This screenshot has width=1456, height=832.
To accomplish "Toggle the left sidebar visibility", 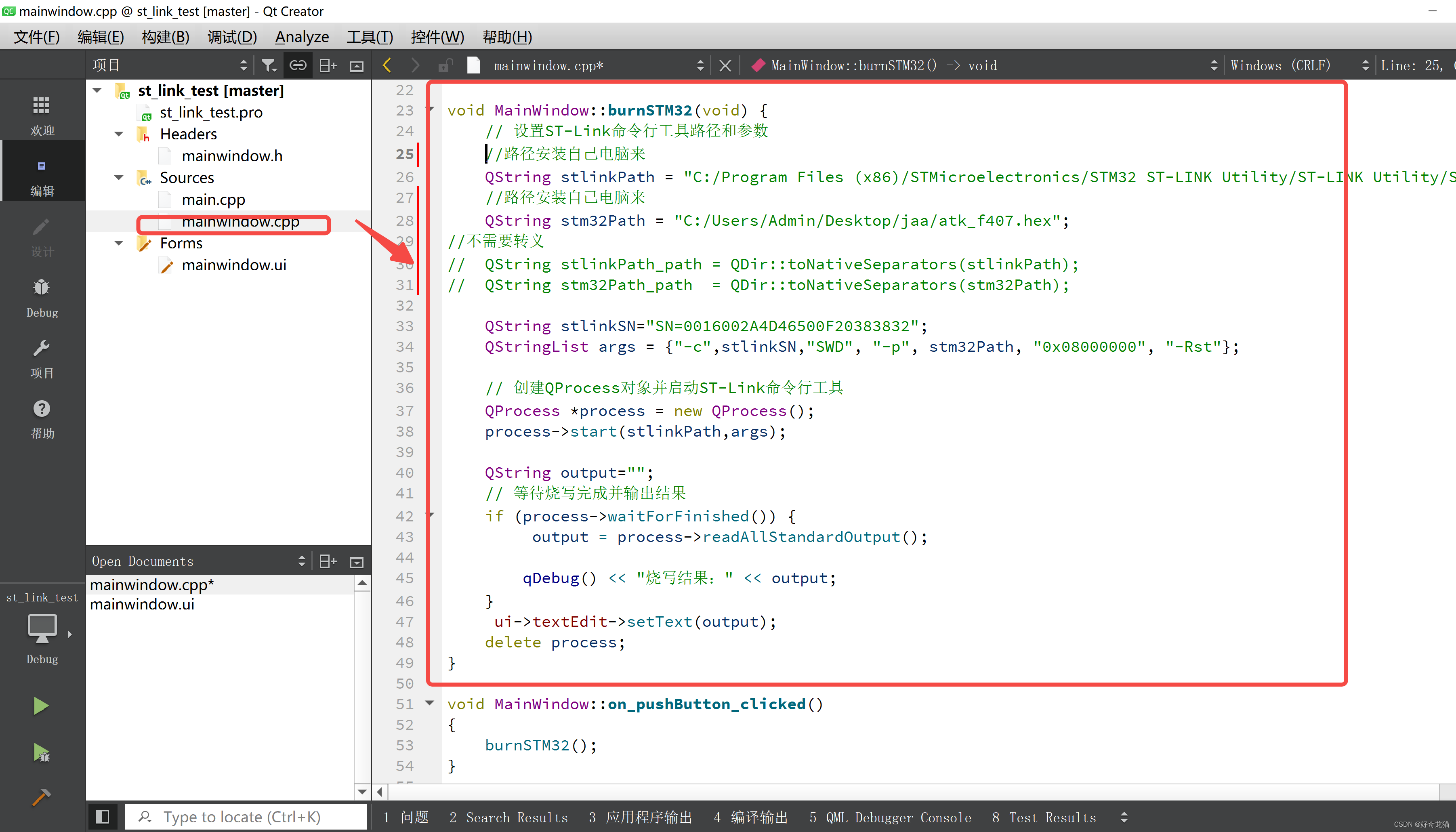I will [102, 817].
